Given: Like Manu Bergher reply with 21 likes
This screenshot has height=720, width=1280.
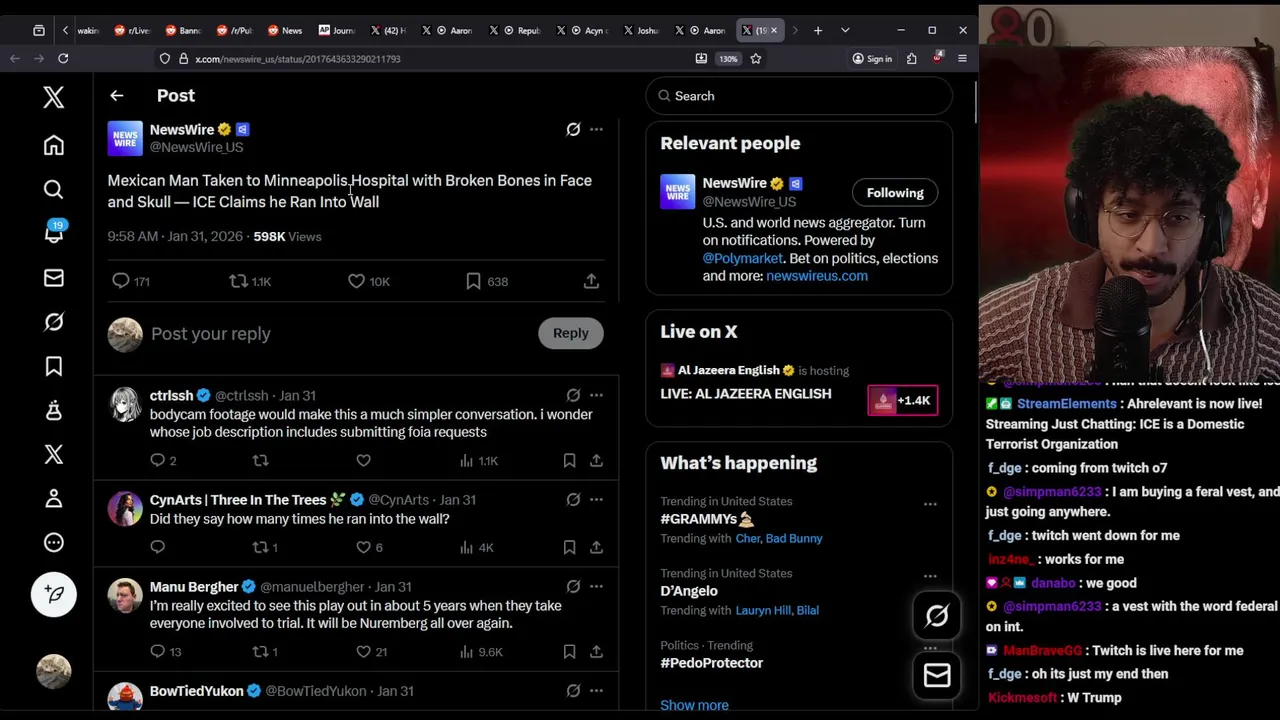Looking at the screenshot, I should tap(371, 652).
